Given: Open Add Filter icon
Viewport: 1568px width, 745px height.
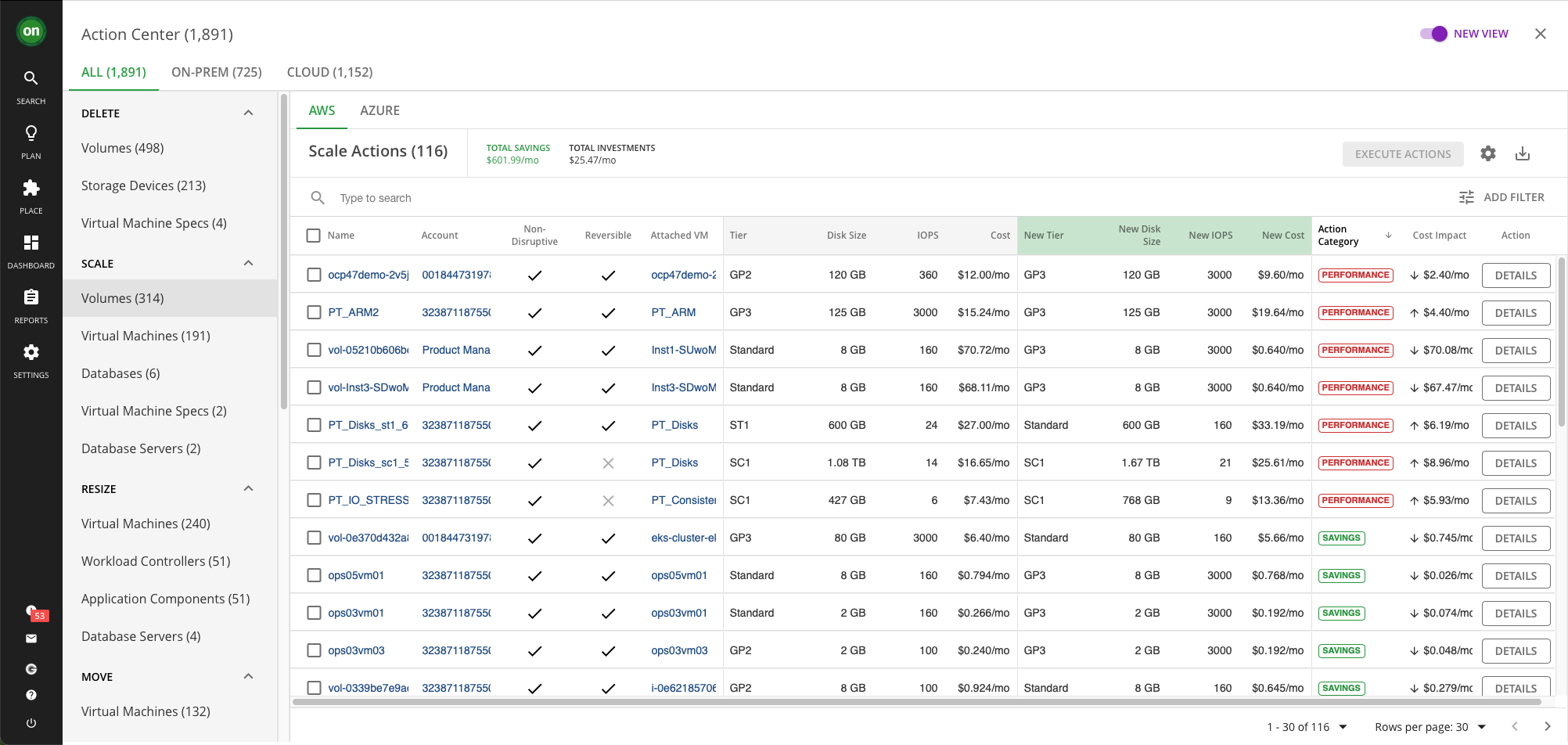Looking at the screenshot, I should click(1466, 198).
